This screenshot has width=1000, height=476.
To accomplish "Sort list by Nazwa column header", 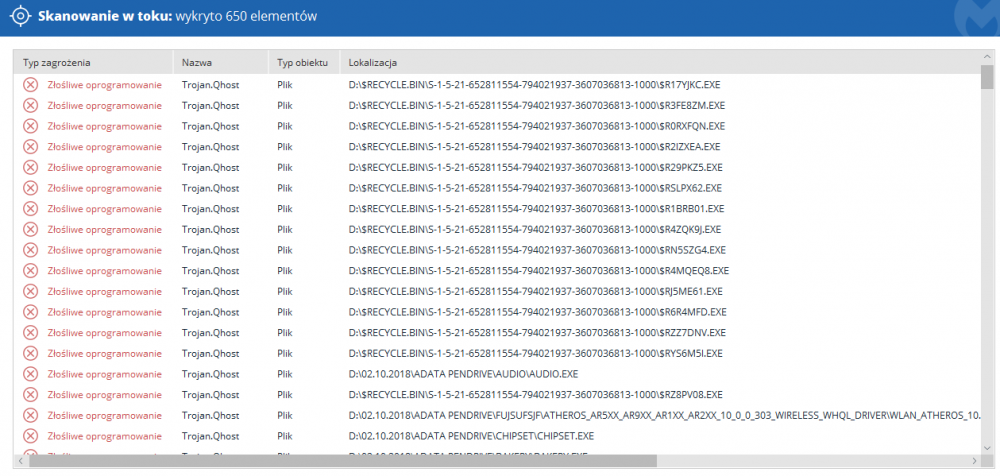I will pyautogui.click(x=197, y=63).
